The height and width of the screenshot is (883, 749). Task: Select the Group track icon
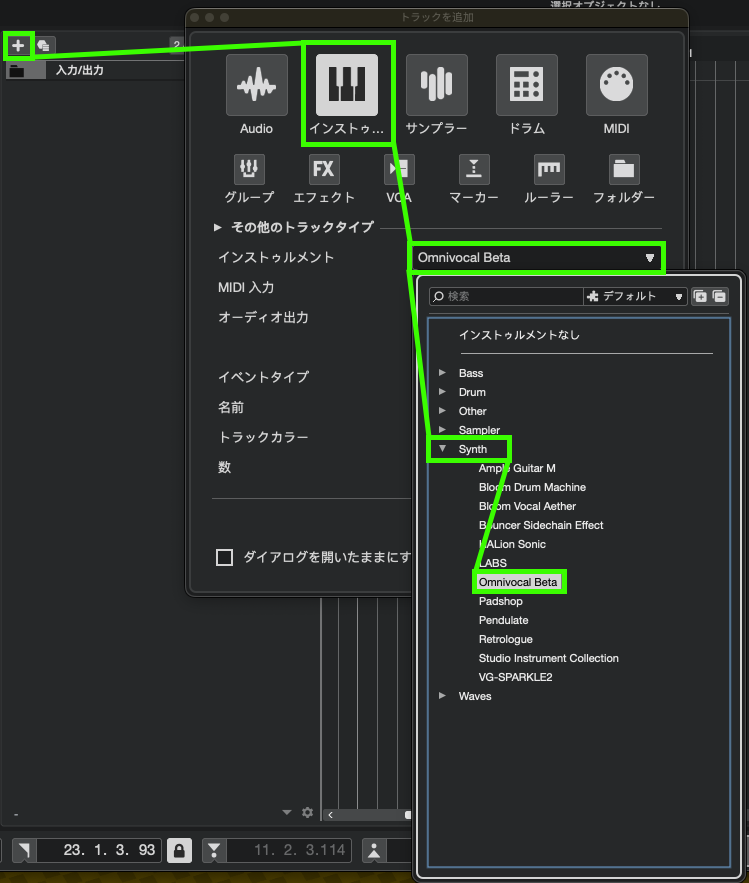(x=249, y=168)
